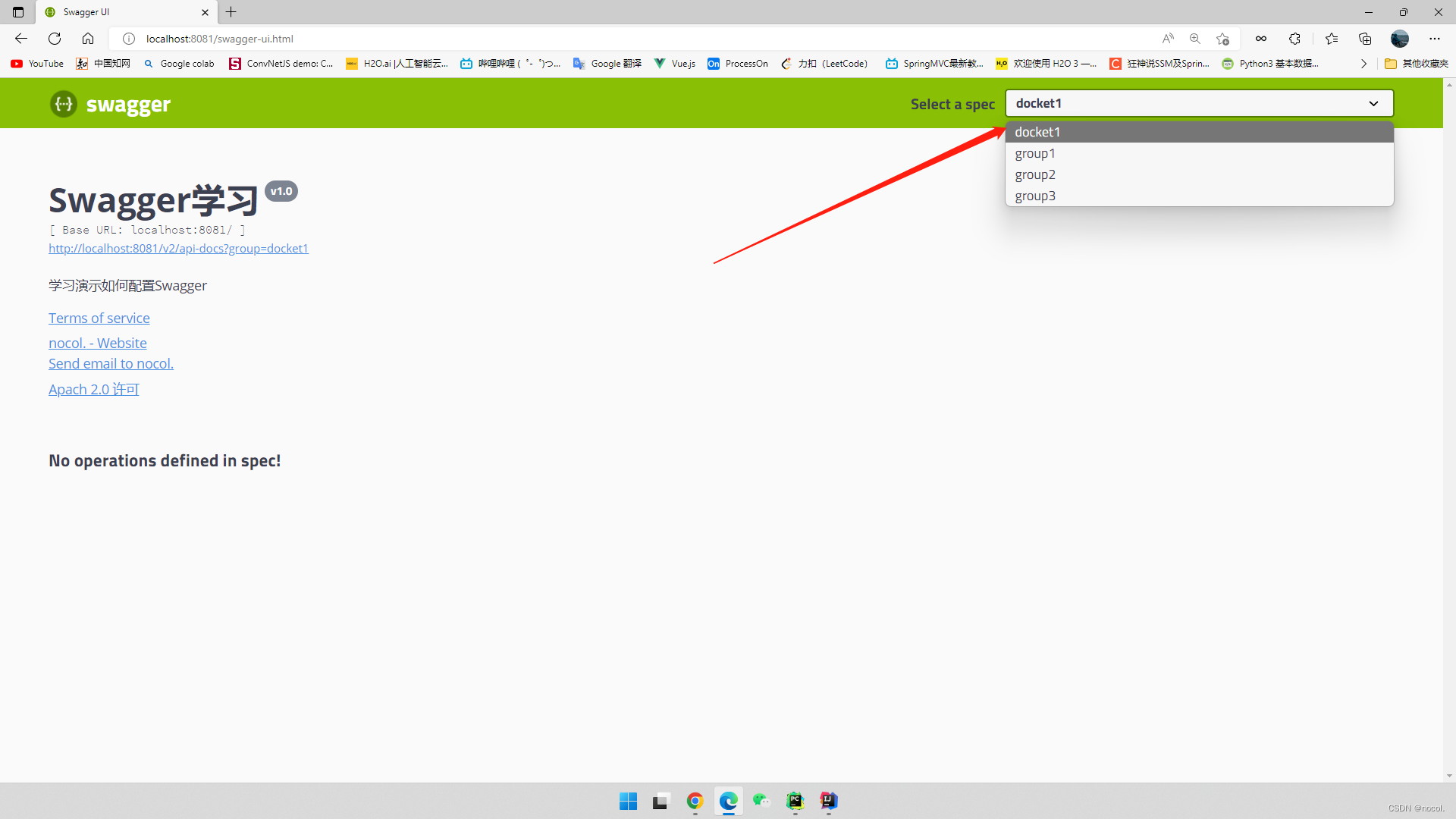Launch Chrome from the taskbar
This screenshot has width=1456, height=819.
tap(695, 801)
